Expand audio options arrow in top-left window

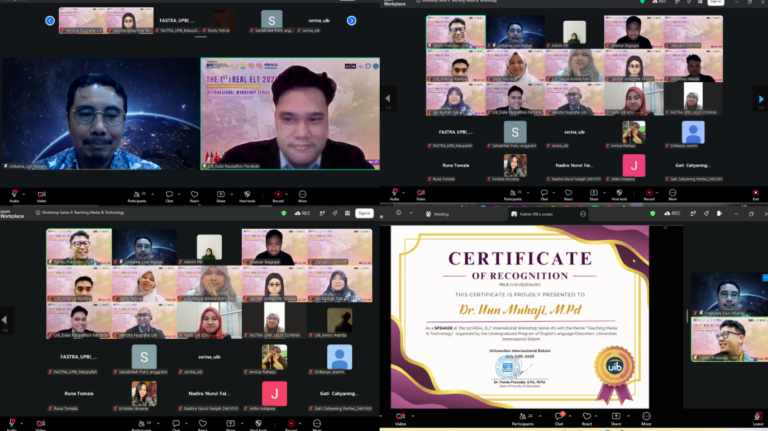[x=24, y=194]
